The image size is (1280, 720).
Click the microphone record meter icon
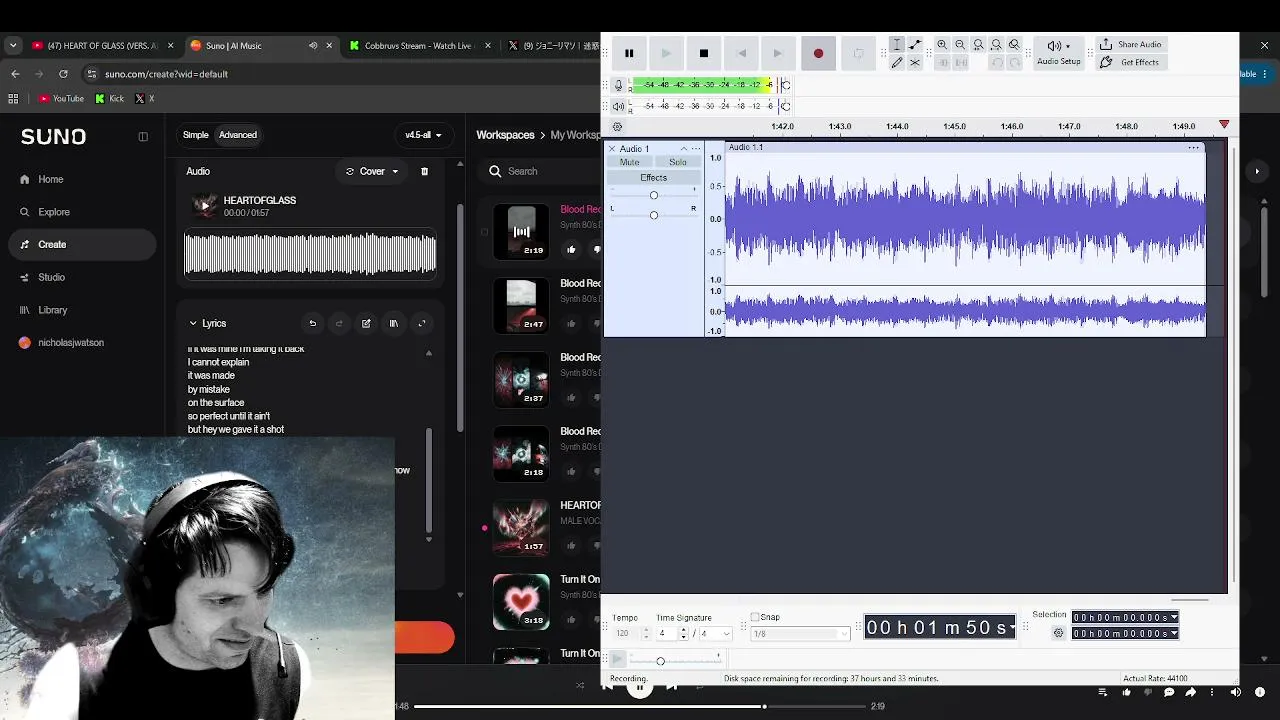click(619, 85)
